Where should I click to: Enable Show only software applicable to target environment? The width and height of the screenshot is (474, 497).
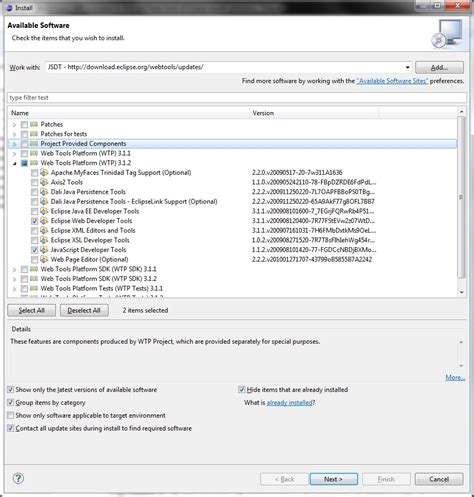pos(11,416)
